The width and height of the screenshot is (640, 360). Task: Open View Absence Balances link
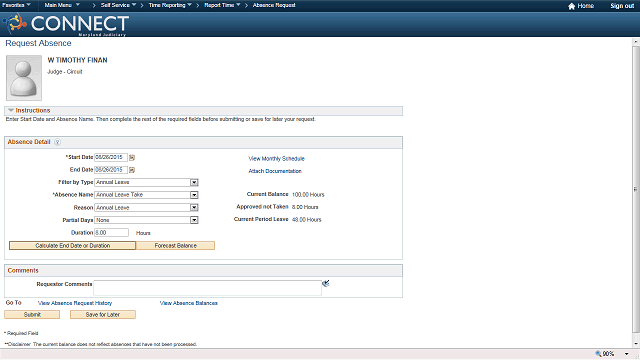click(189, 303)
